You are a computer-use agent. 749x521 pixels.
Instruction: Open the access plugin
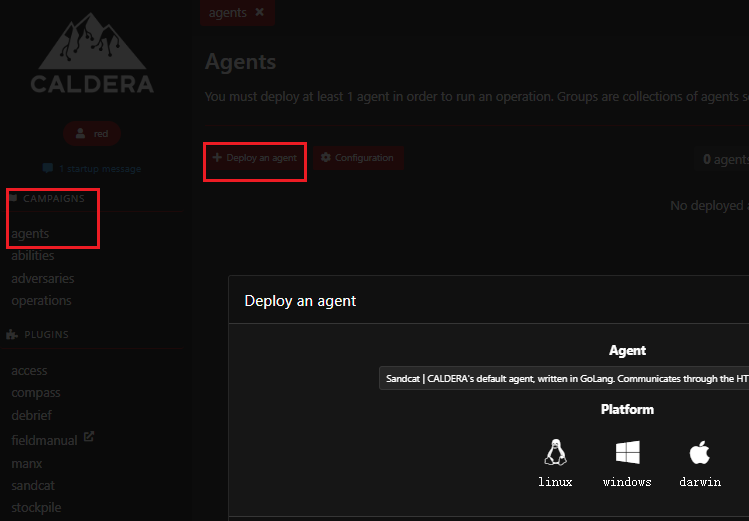29,371
